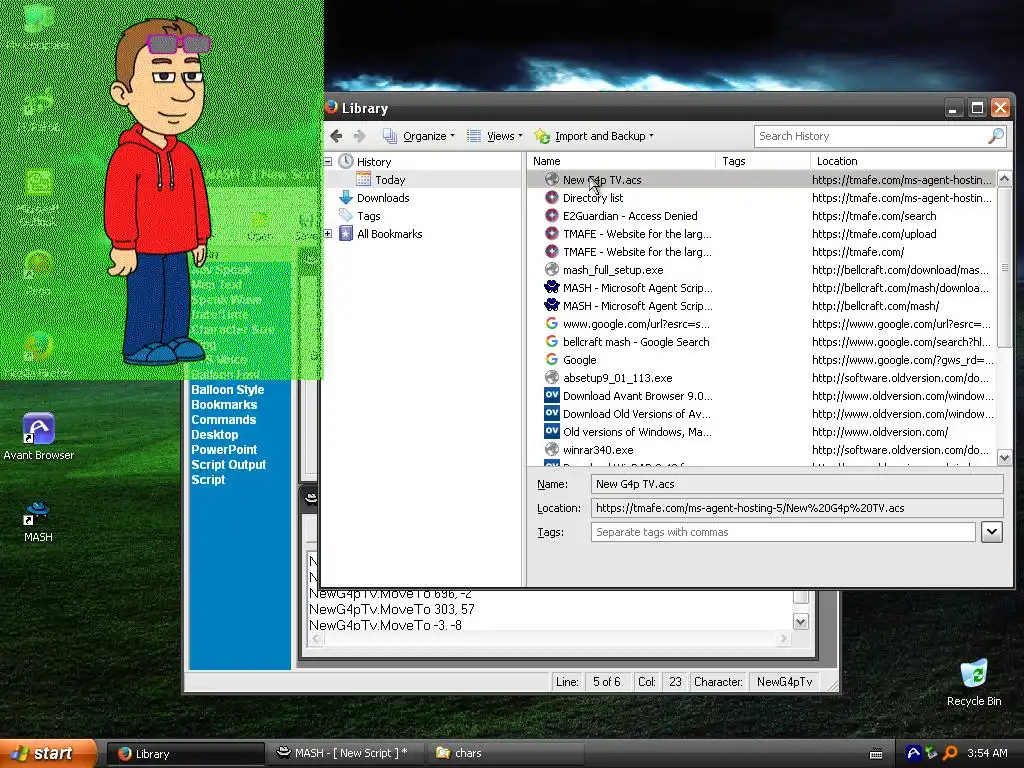Click the TMAFE icon for tmafe.com/upload
This screenshot has width=1024, height=768.
(552, 234)
